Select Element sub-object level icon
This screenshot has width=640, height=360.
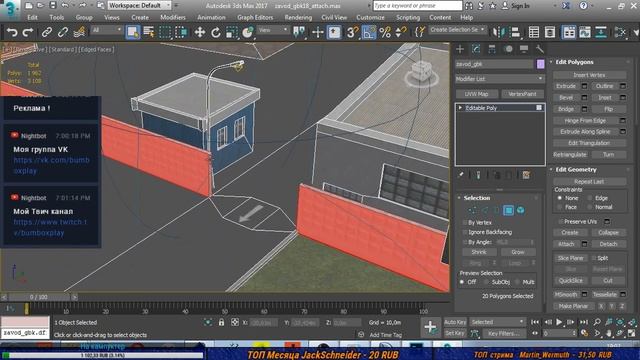[x=520, y=210]
